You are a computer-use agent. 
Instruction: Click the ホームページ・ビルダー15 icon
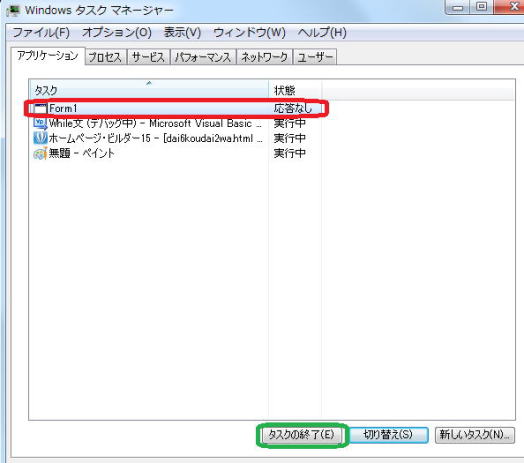click(40, 138)
